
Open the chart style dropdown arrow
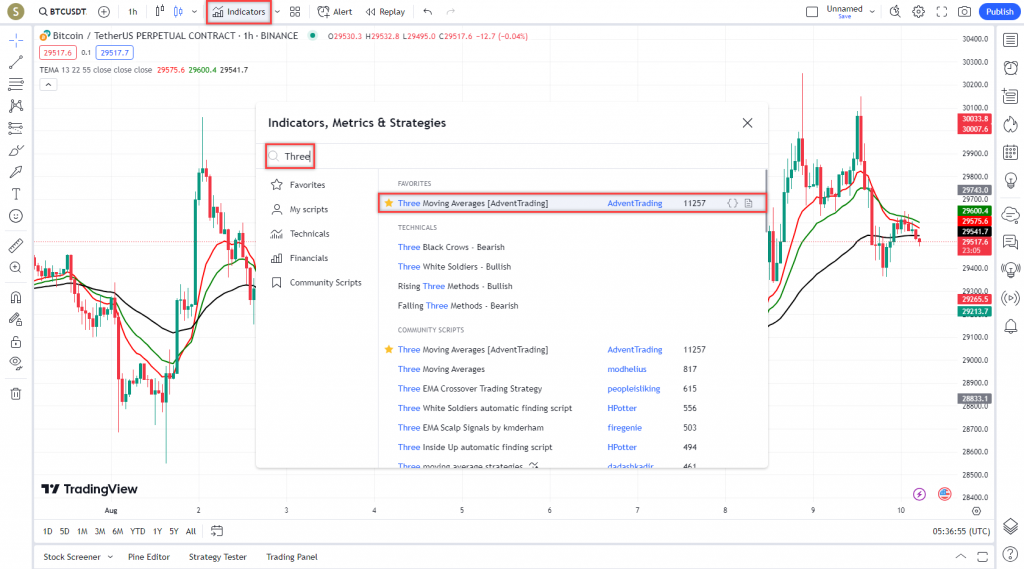(x=195, y=12)
